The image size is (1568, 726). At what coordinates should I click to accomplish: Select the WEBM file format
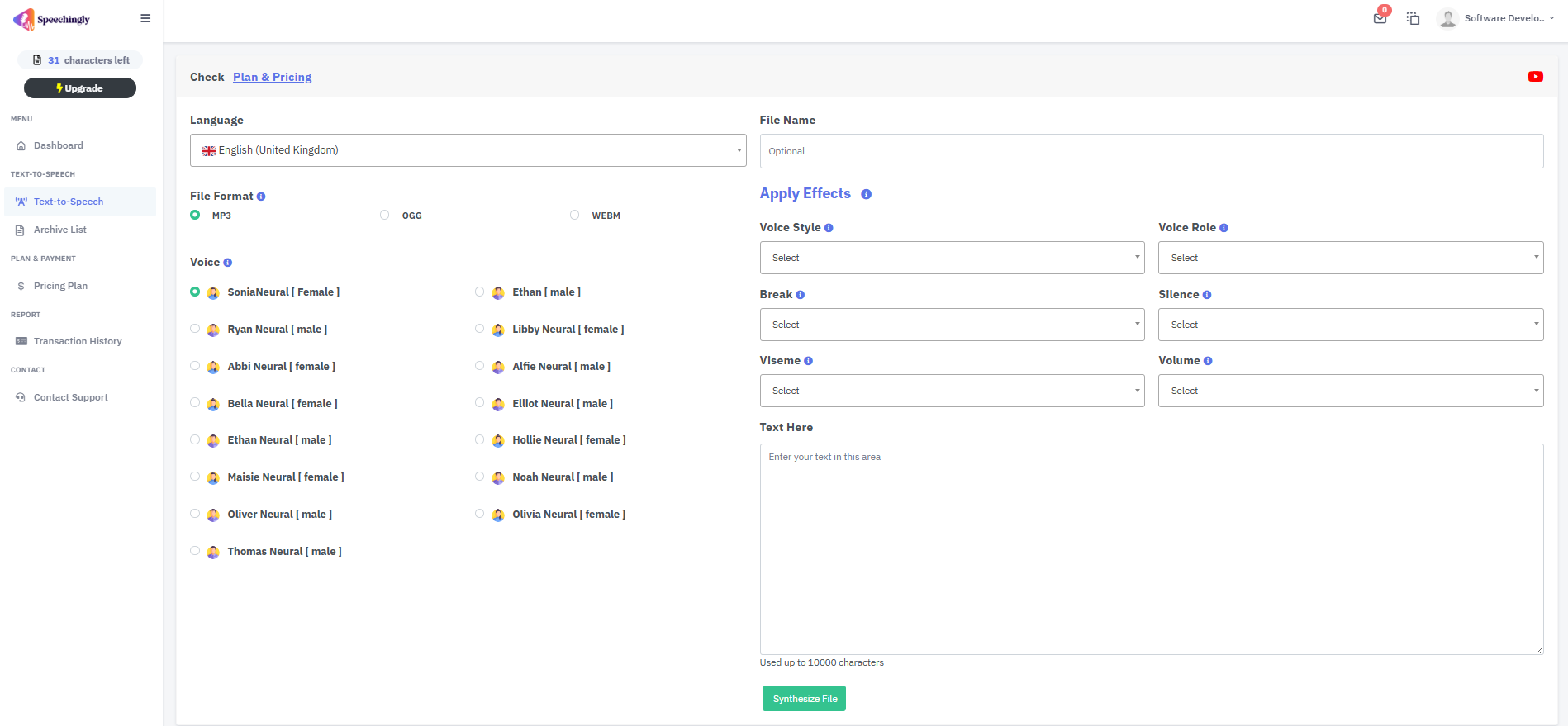point(575,215)
